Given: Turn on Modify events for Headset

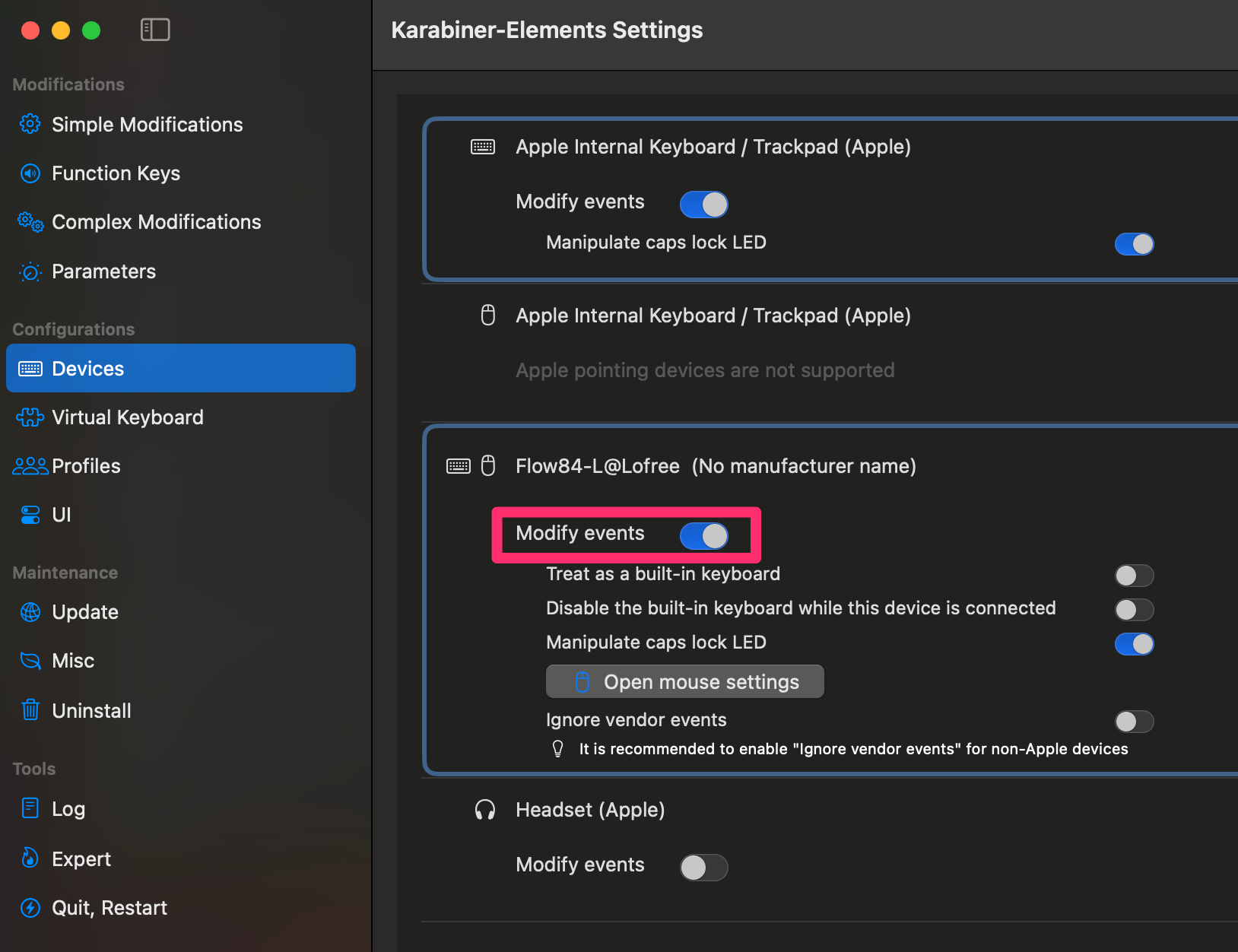Looking at the screenshot, I should pyautogui.click(x=703, y=868).
